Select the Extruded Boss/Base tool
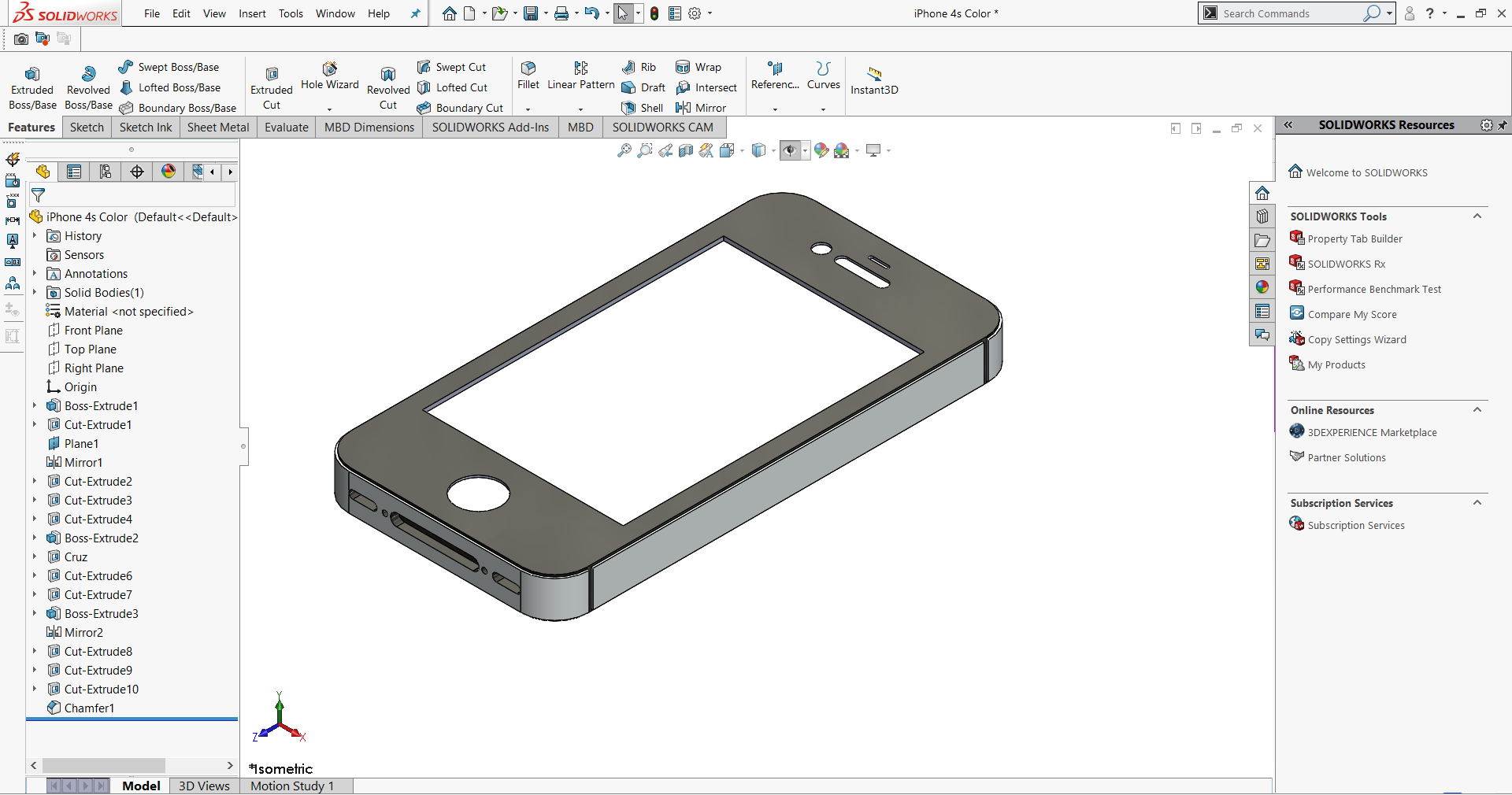The height and width of the screenshot is (795, 1512). click(32, 87)
